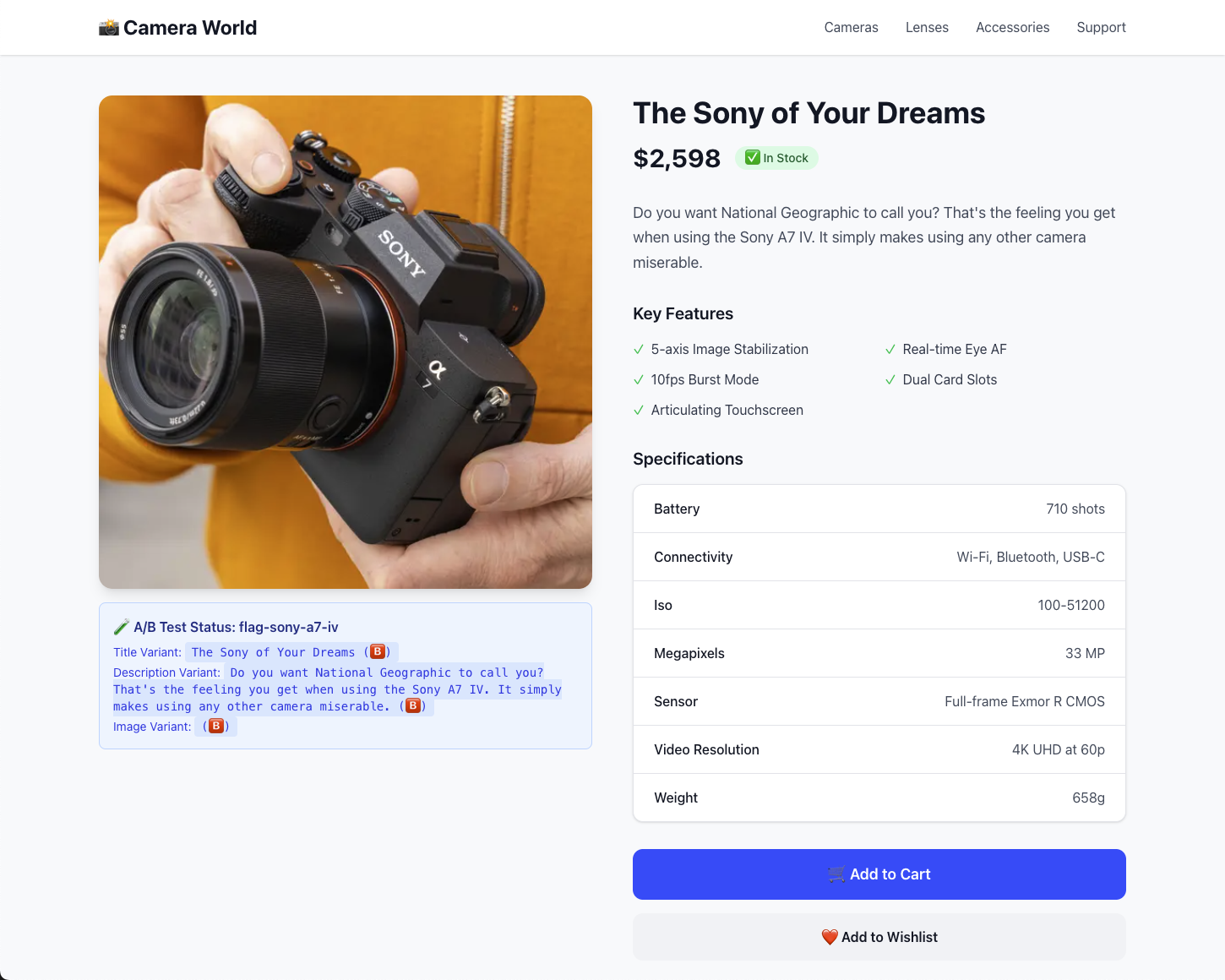The height and width of the screenshot is (980, 1225).
Task: Click the B badge ending Description Variant
Action: coord(413,705)
